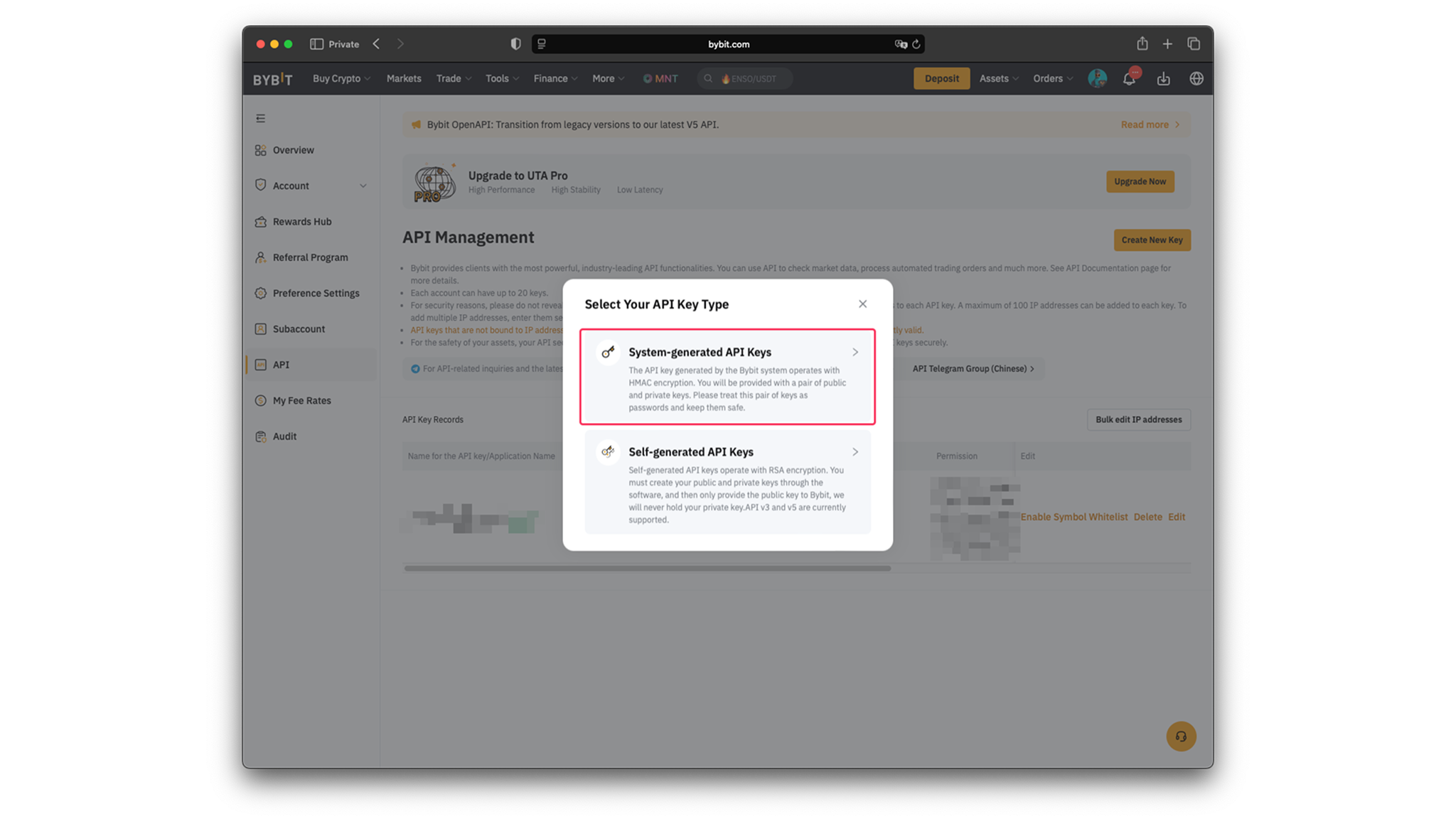Choose Self-generated API Keys via its chevron
This screenshot has width=1456, height=819.
pos(855,452)
